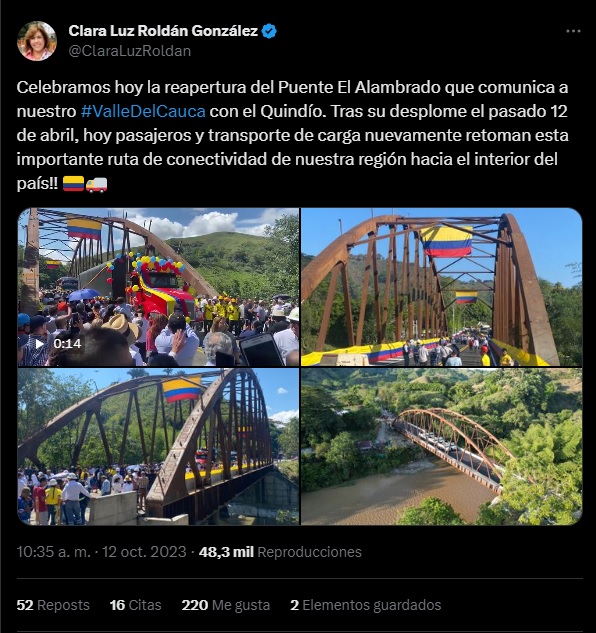View the bridge photo with two hanging flags
This screenshot has height=633, width=596.
click(x=442, y=287)
